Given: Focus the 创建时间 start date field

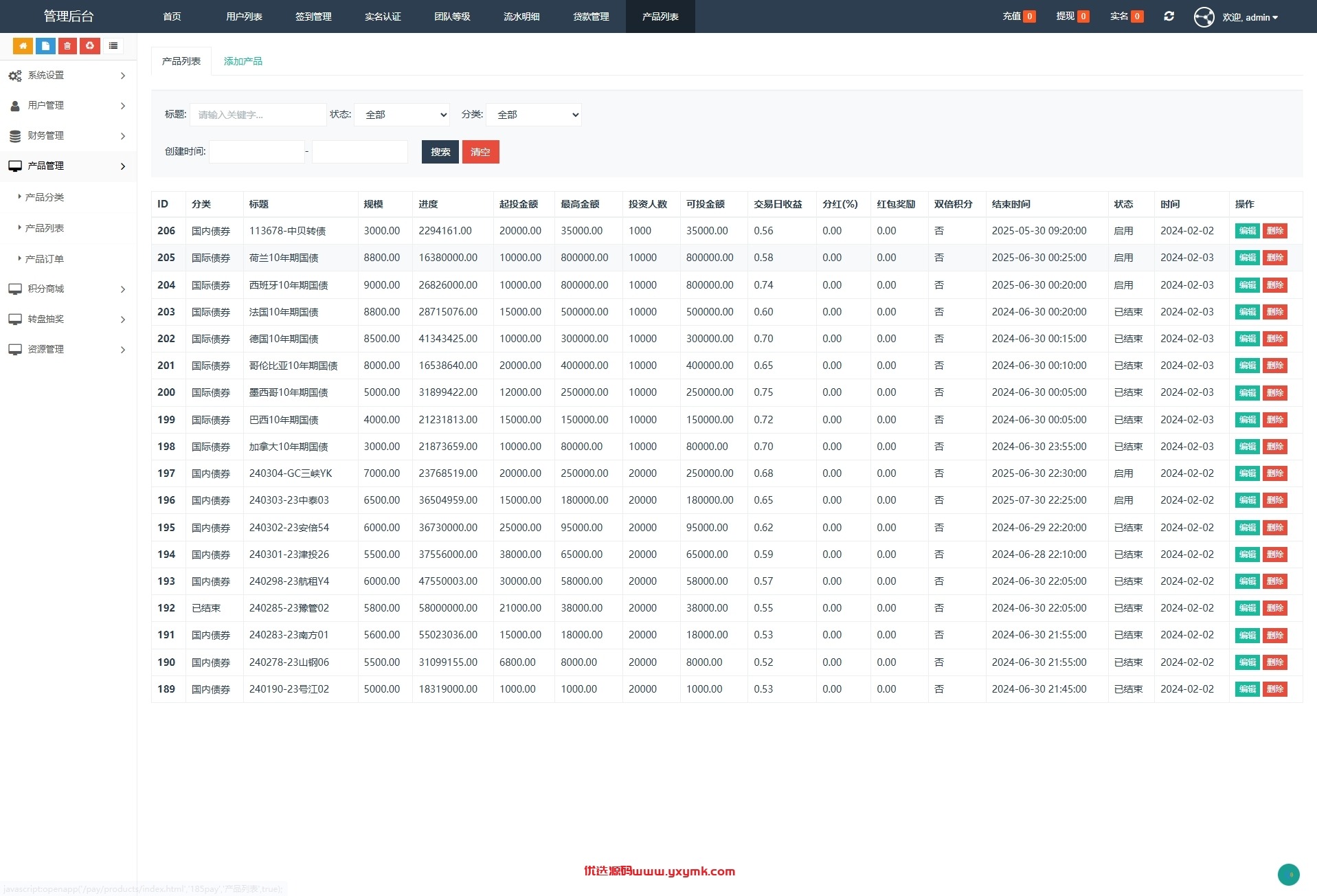Looking at the screenshot, I should coord(256,152).
